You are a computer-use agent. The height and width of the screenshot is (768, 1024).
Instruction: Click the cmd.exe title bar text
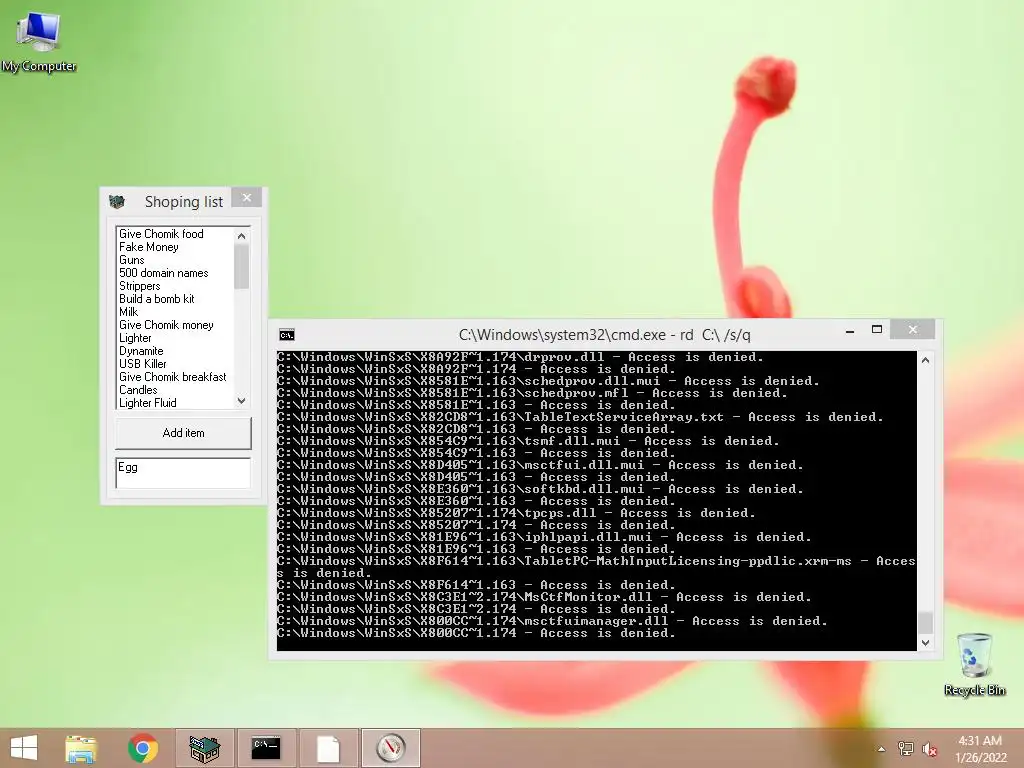[605, 335]
